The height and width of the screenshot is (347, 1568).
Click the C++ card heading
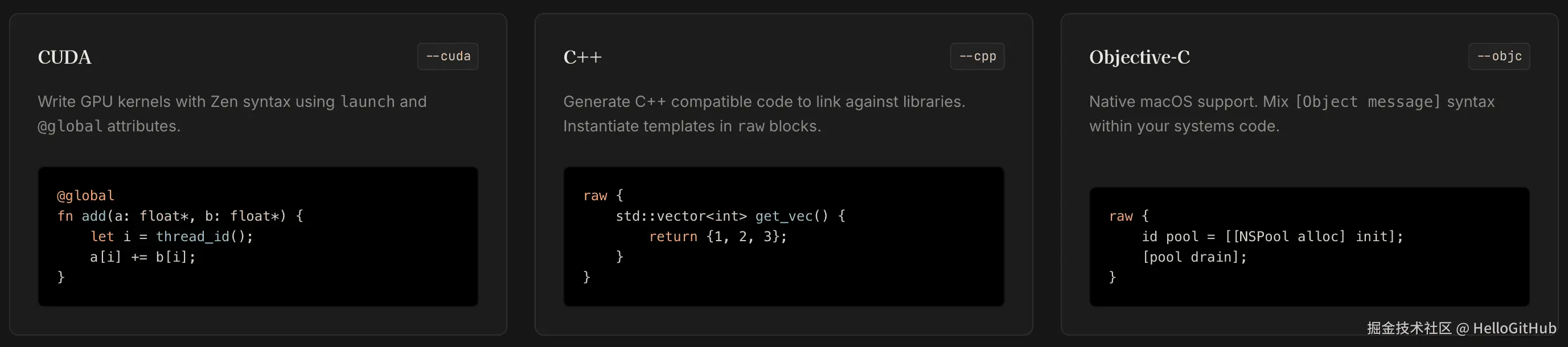coord(582,57)
